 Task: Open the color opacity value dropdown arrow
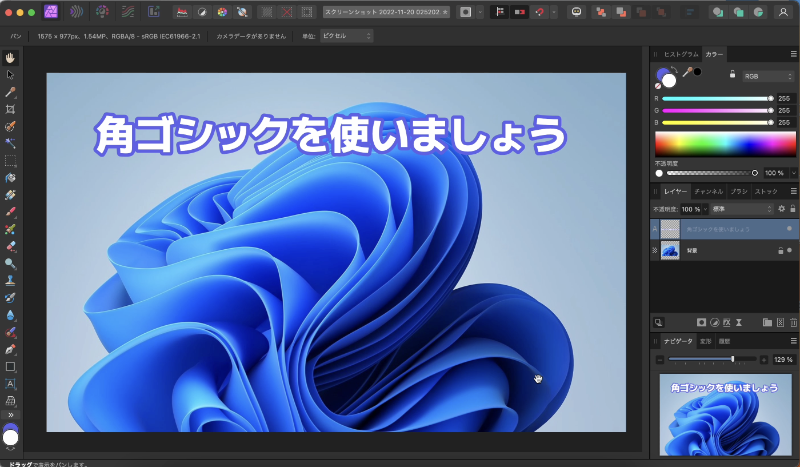point(793,173)
